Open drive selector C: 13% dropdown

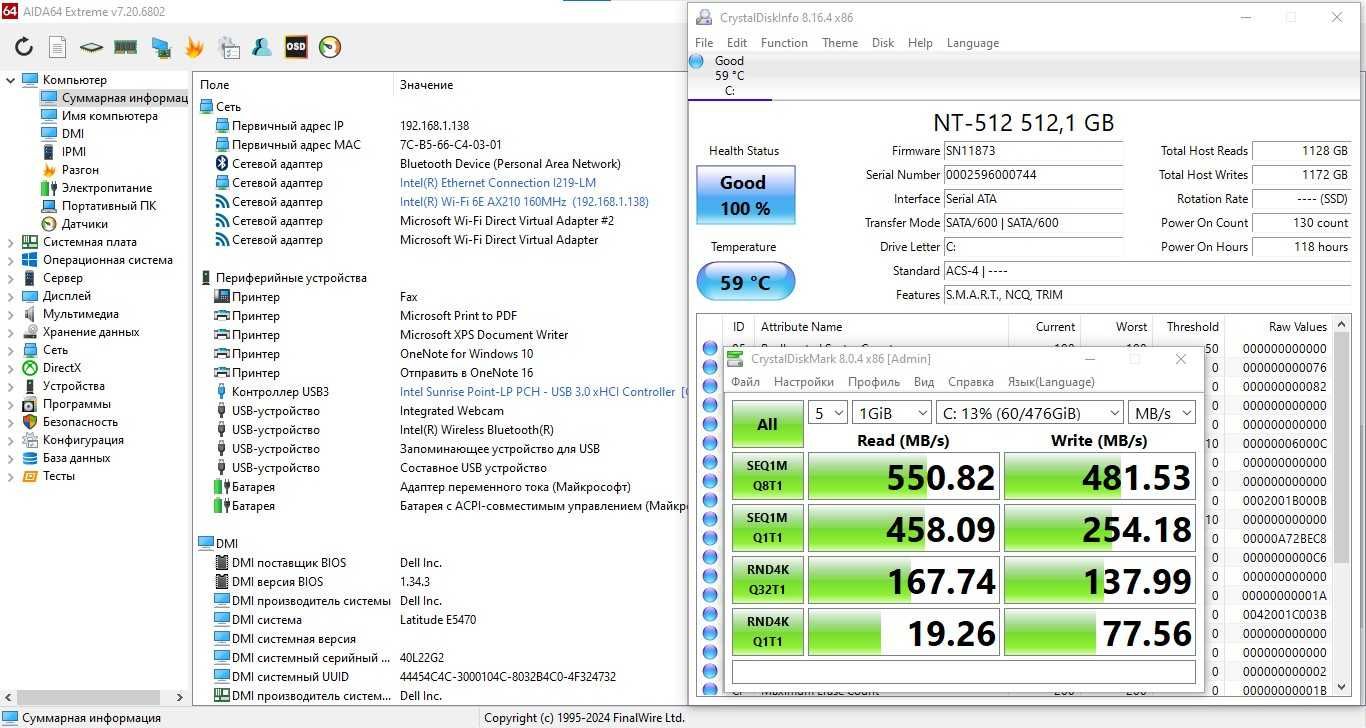[x=1030, y=413]
